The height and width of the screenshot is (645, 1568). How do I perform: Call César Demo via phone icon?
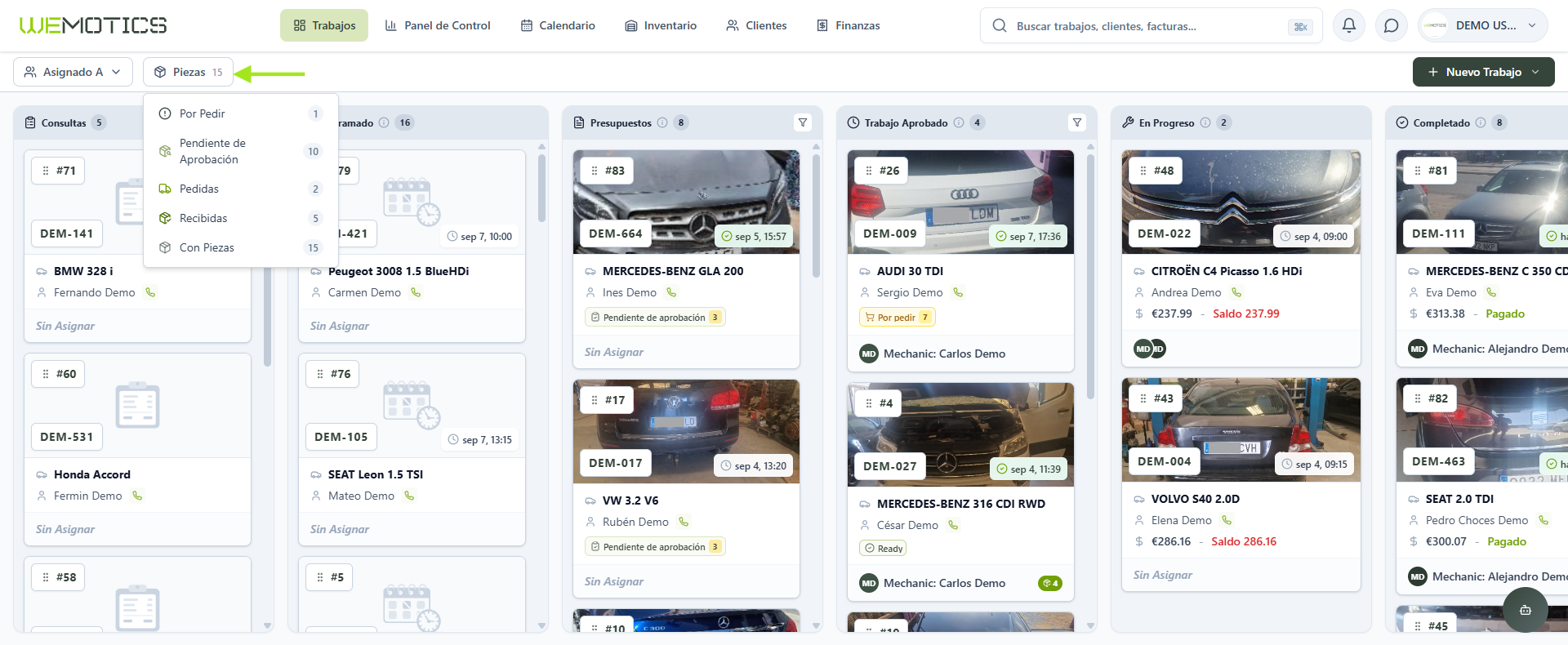[953, 525]
